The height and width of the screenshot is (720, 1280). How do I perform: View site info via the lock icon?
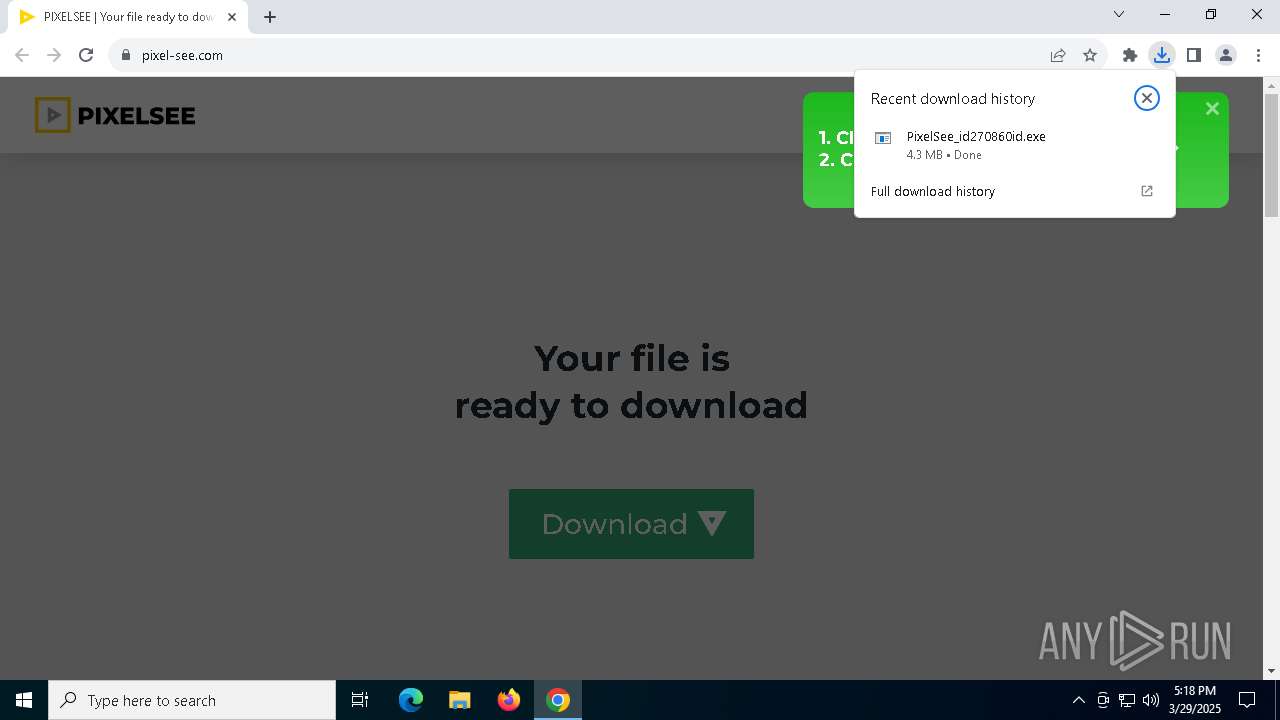coord(126,55)
